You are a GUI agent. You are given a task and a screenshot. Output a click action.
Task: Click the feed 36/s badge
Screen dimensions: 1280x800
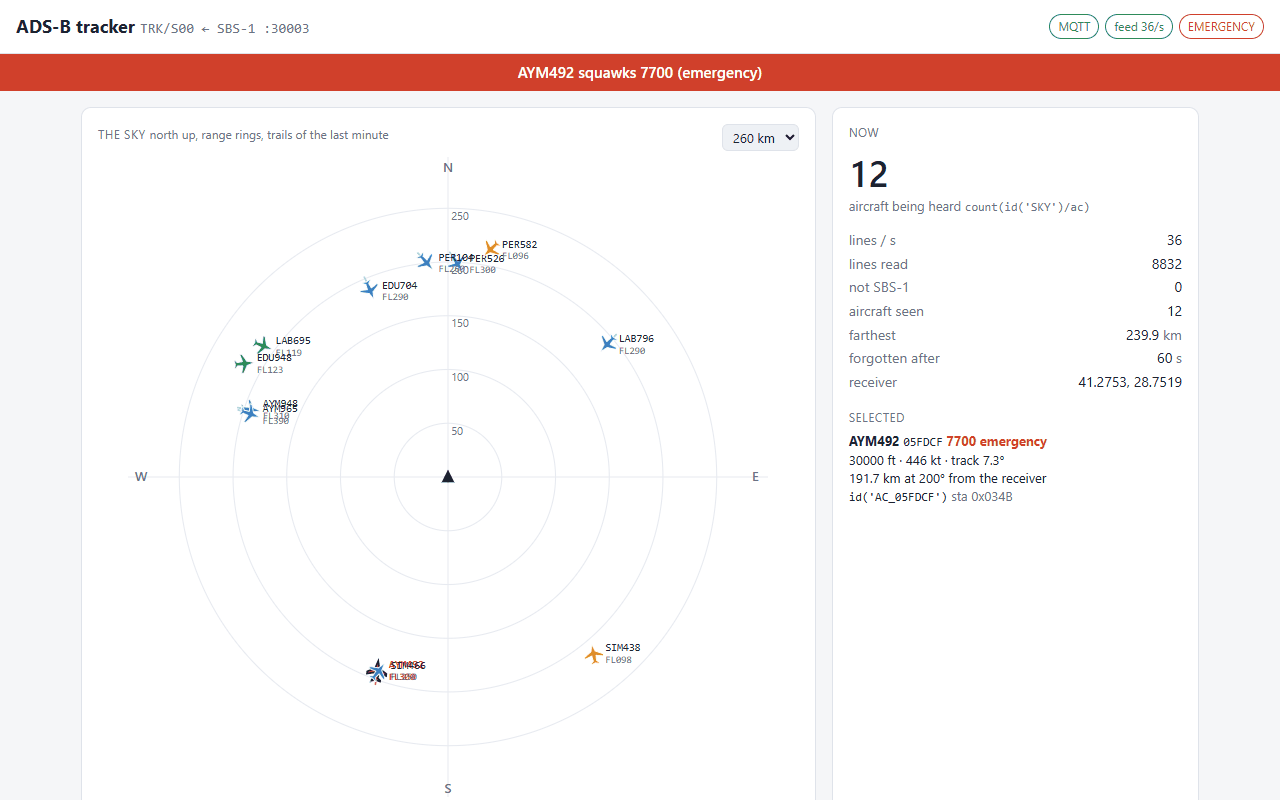[x=1139, y=27]
